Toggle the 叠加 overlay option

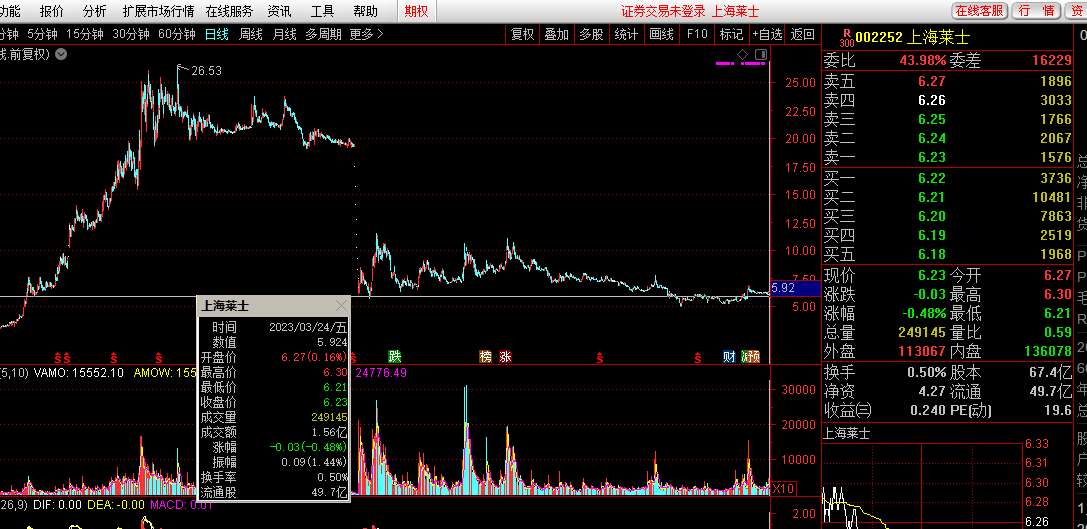coord(556,34)
